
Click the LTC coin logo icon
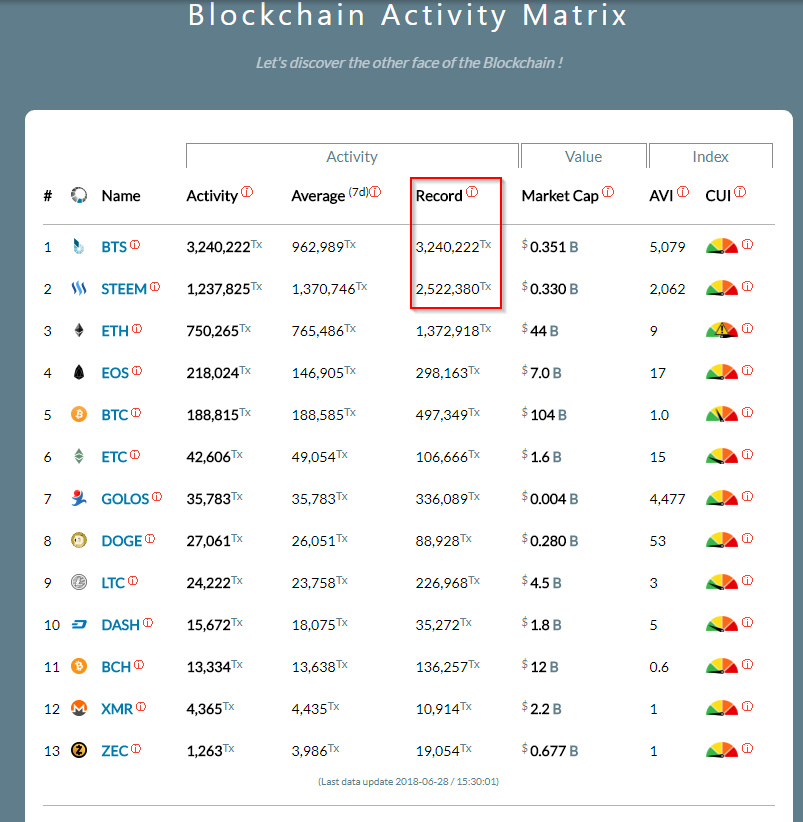coord(79,582)
